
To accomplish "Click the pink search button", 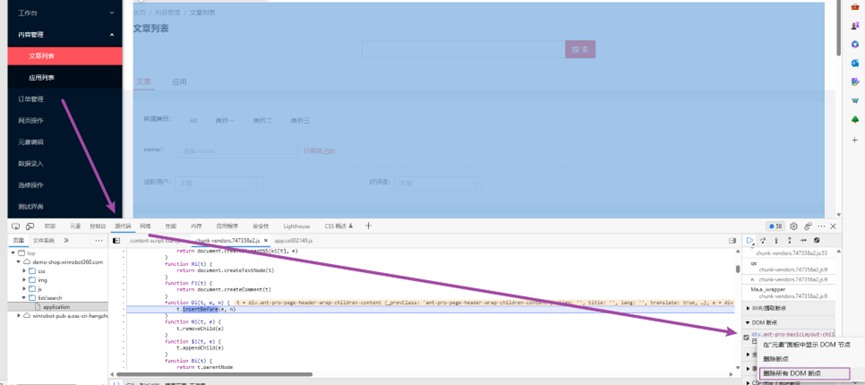I will pos(580,49).
